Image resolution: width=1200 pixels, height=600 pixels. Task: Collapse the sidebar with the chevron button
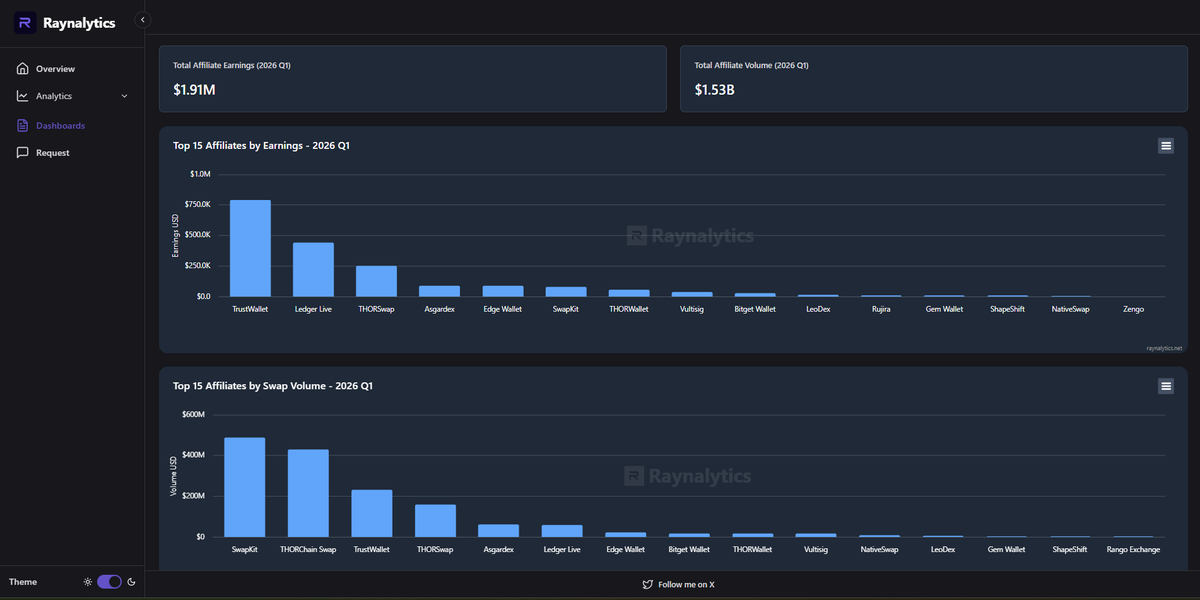(143, 20)
